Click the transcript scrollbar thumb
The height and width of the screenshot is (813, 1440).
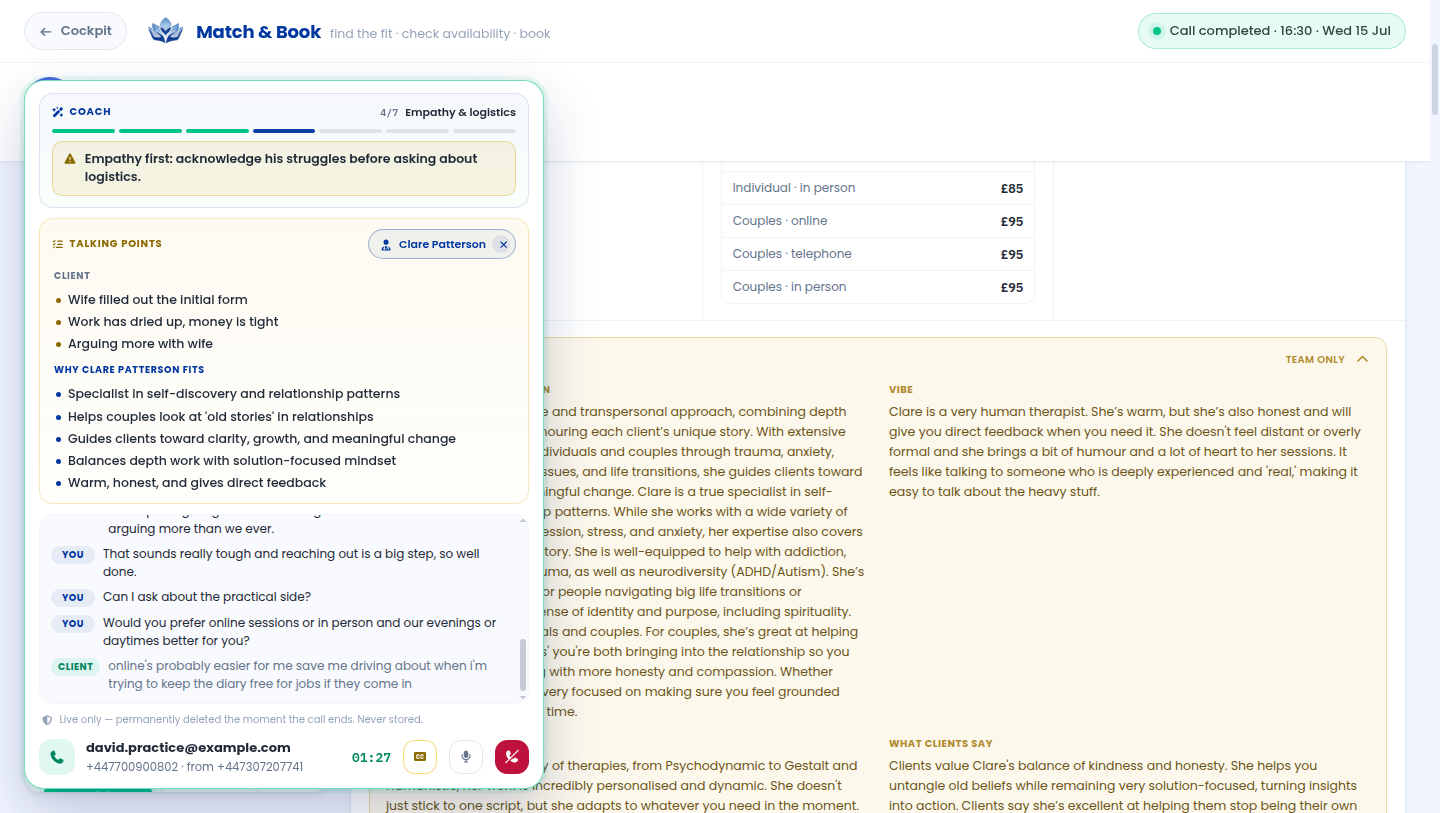pos(522,666)
